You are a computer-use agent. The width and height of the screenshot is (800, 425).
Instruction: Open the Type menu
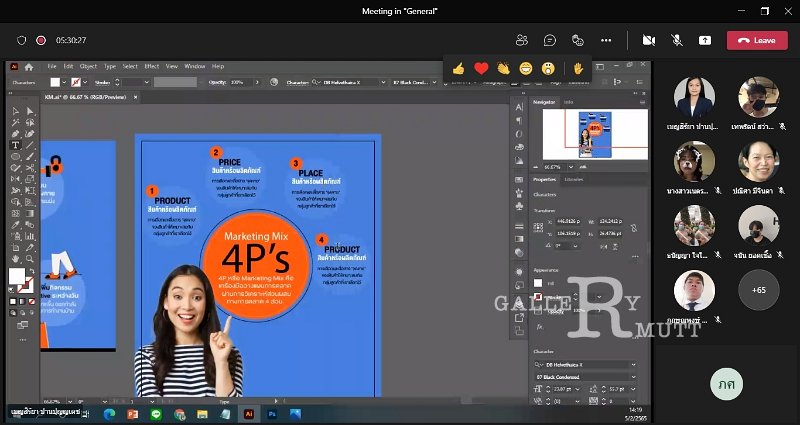click(110, 66)
